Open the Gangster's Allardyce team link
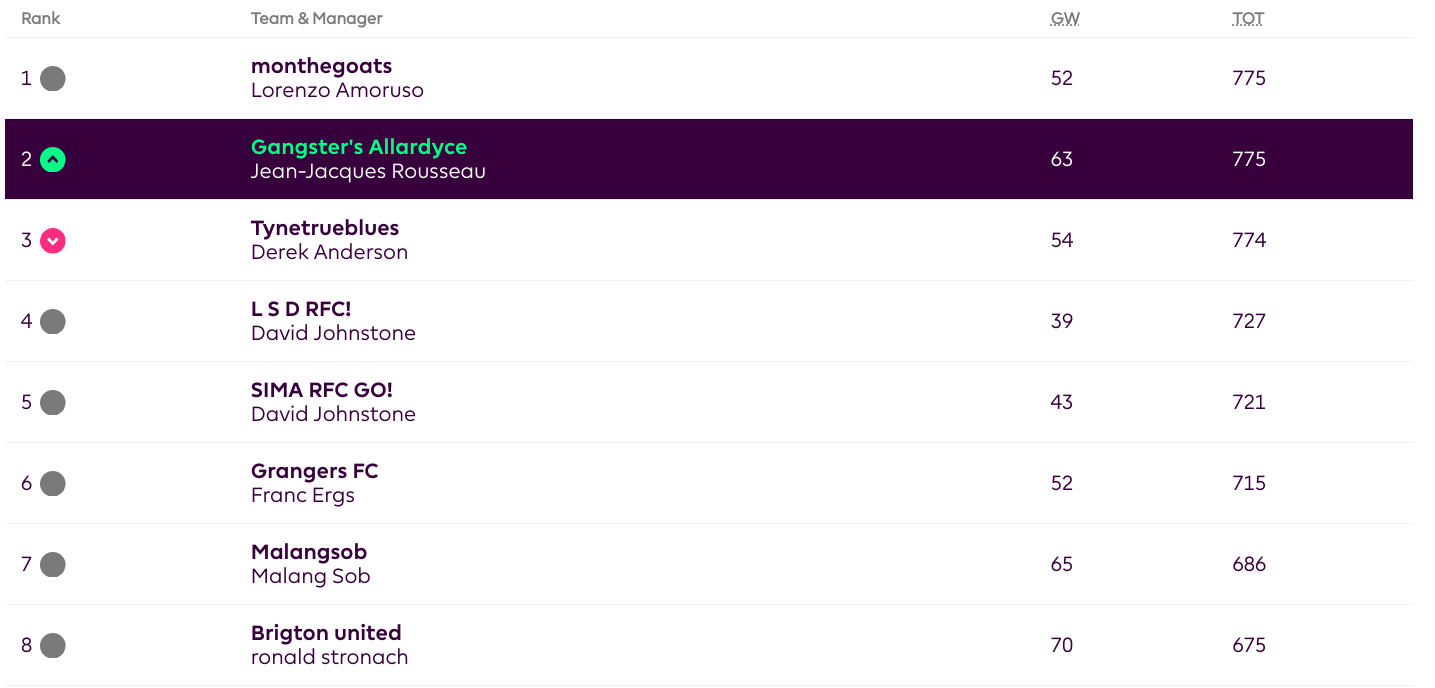This screenshot has width=1435, height=688. [359, 147]
